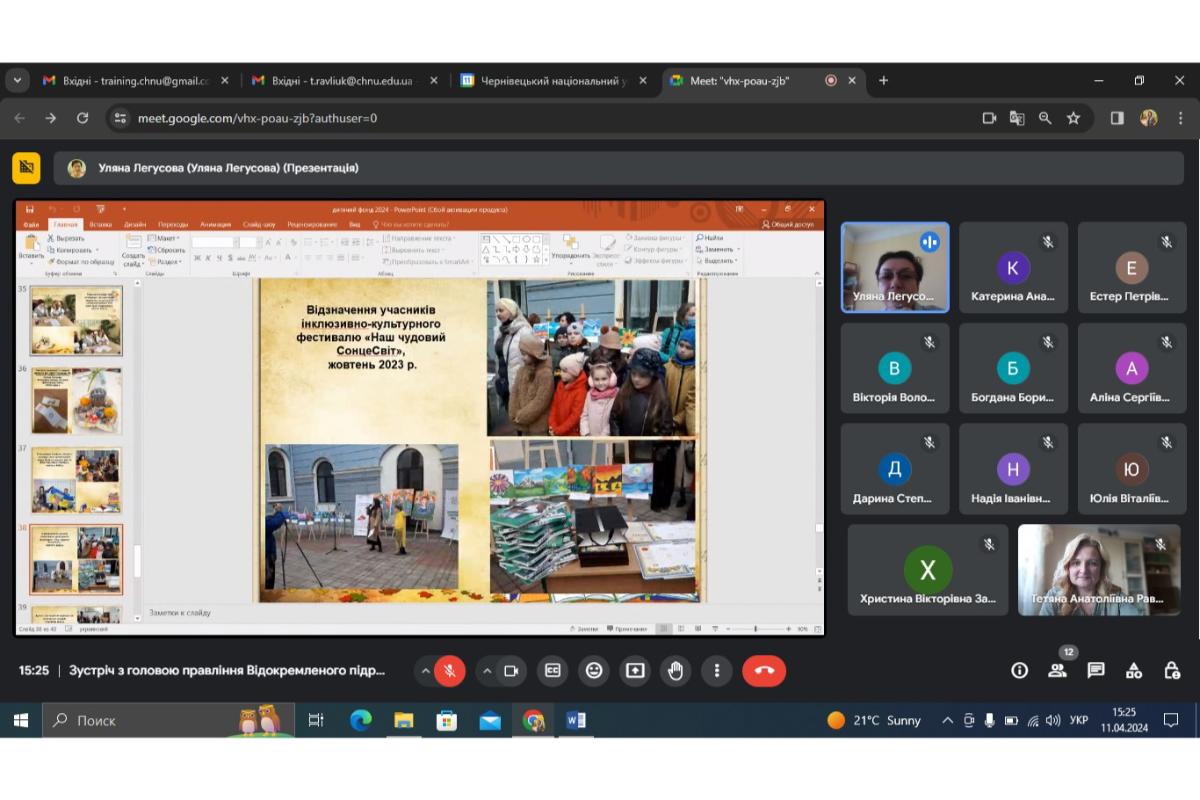Click the present screen icon
This screenshot has width=1200, height=800.
635,671
